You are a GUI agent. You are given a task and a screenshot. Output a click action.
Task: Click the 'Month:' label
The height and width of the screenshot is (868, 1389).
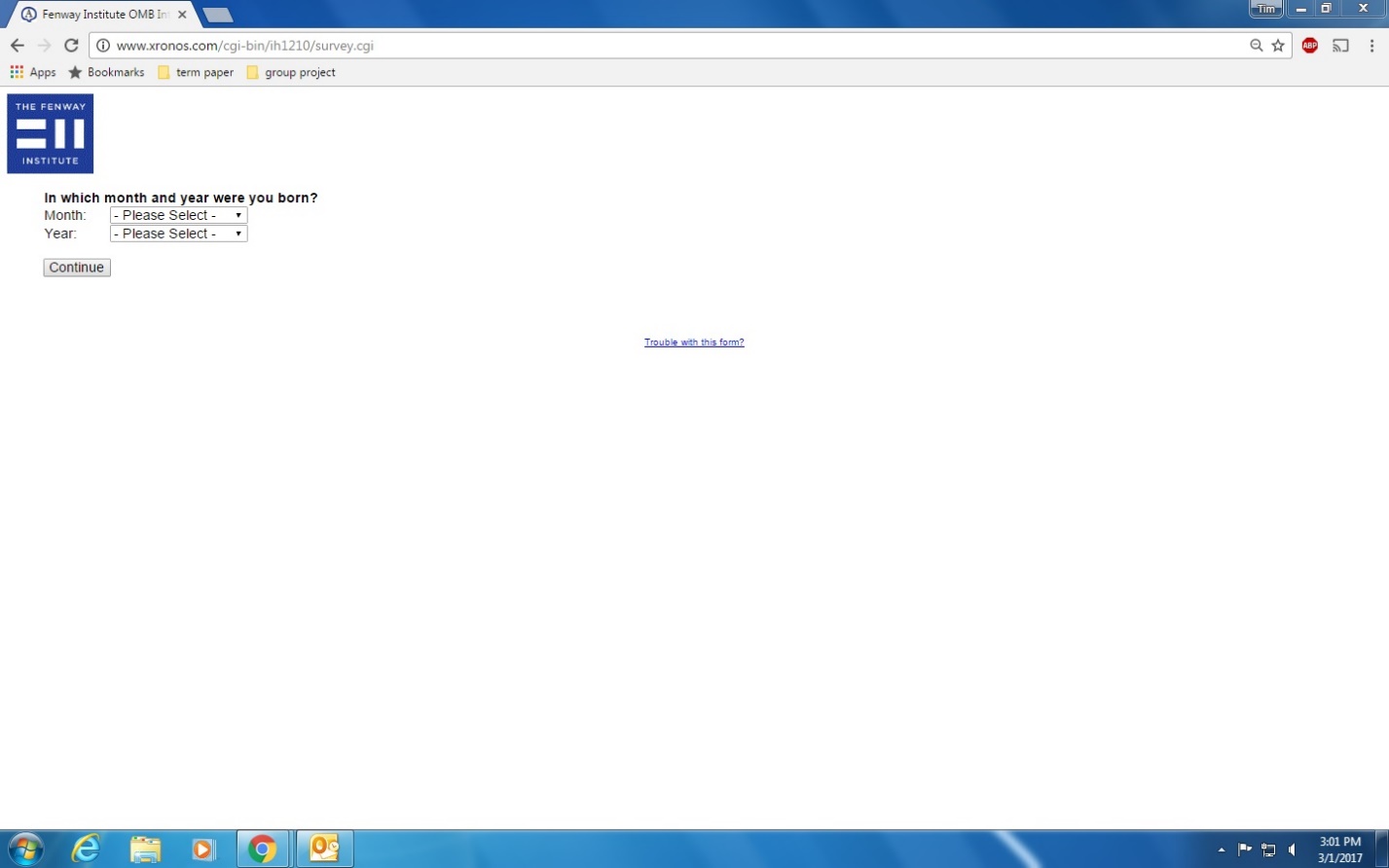click(65, 215)
